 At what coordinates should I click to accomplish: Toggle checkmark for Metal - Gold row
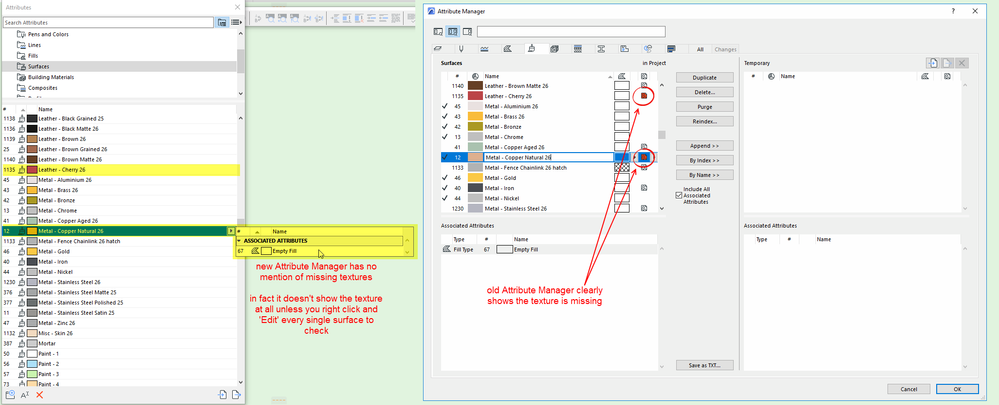[444, 177]
